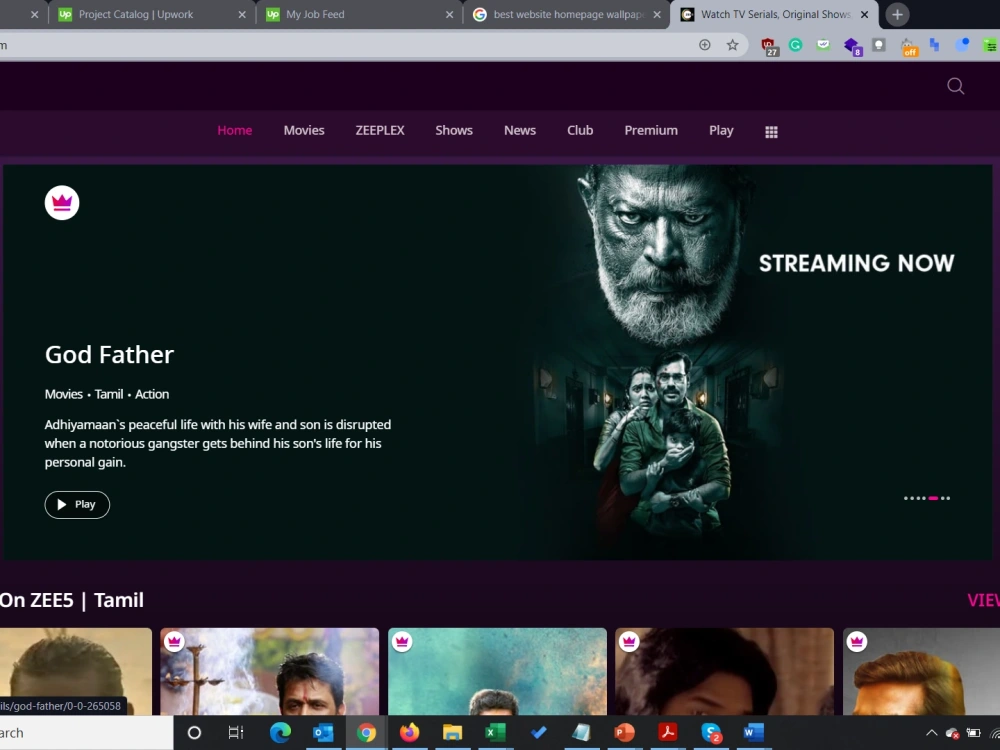
Task: Go to the Home navigation item
Action: point(235,131)
